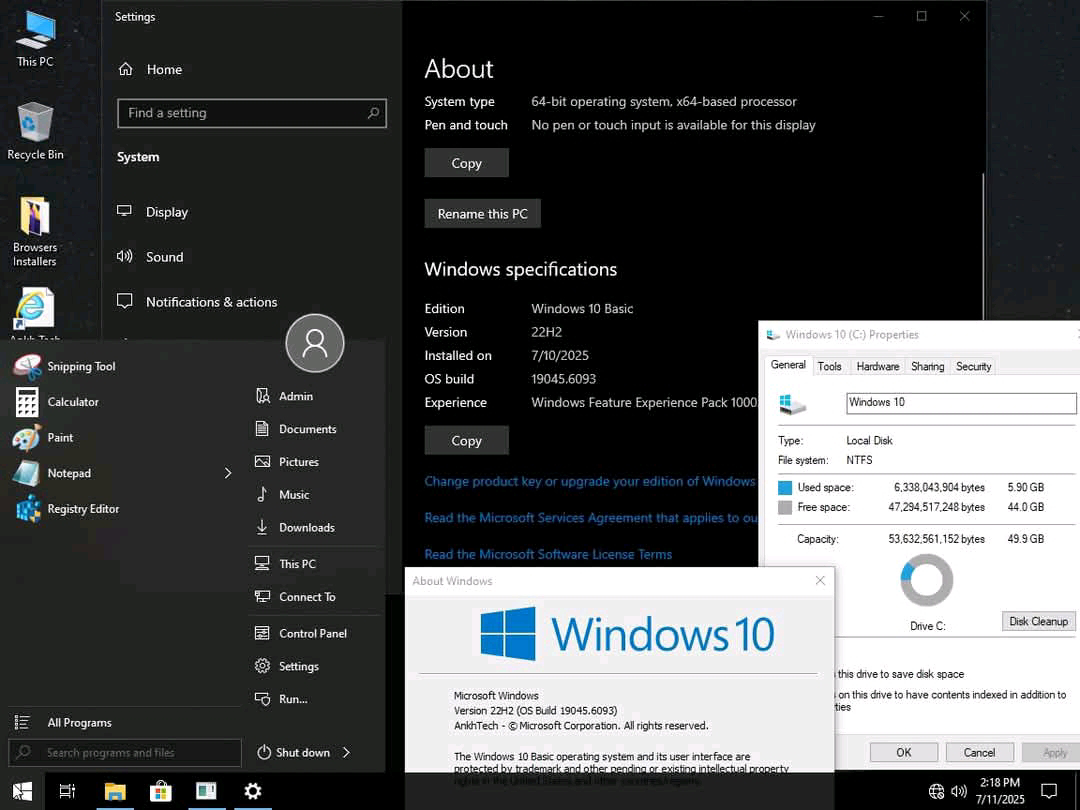Viewport: 1080px width, 810px height.
Task: Open Control Panel from start menu
Action: click(x=300, y=634)
